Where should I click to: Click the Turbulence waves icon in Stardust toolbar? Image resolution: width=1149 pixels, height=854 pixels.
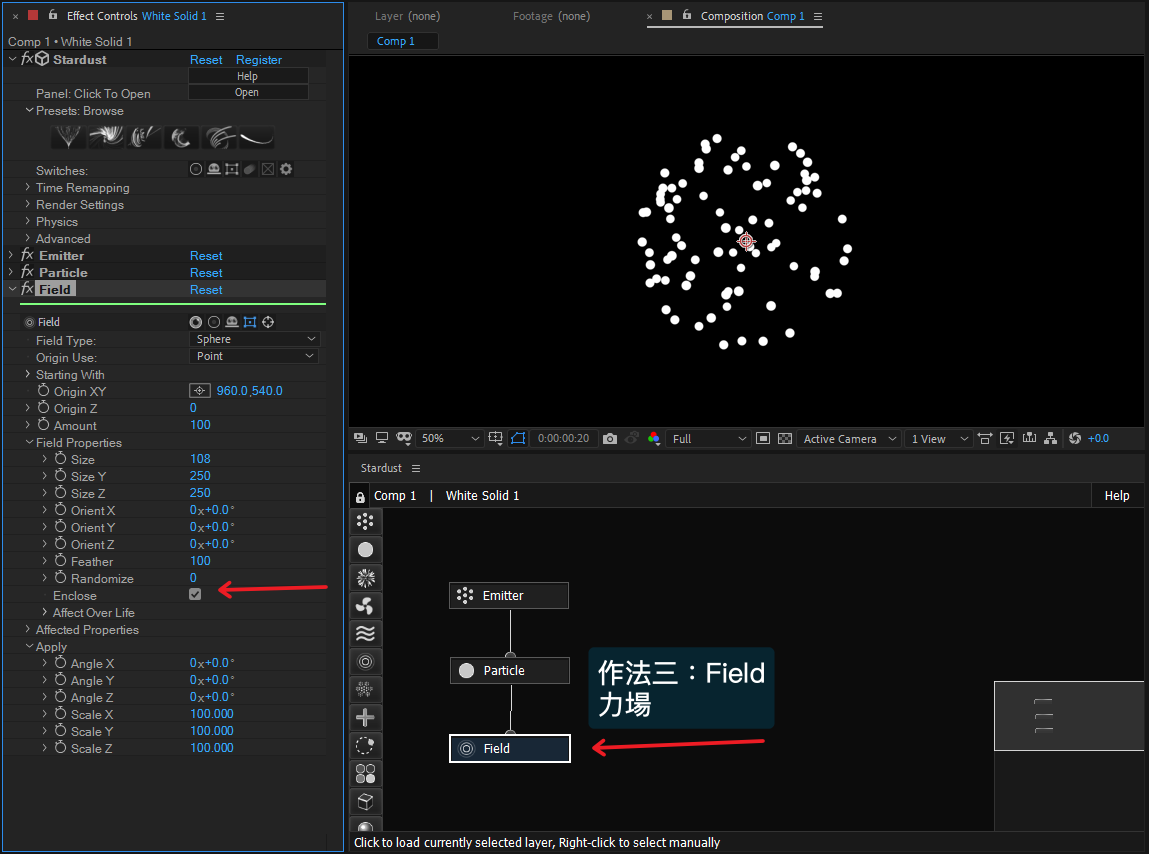point(365,633)
